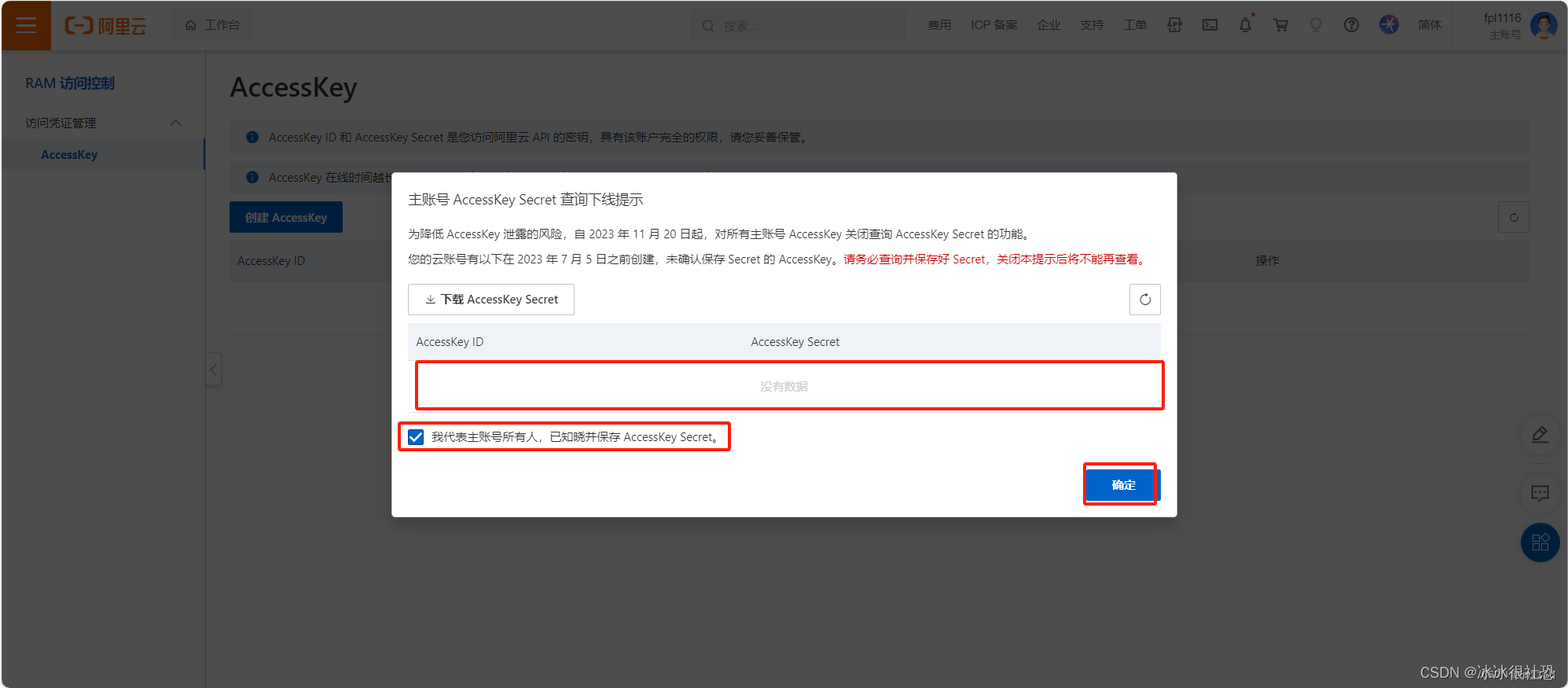The height and width of the screenshot is (688, 1568).
Task: Open the ICP 备案 menu
Action: 994,25
